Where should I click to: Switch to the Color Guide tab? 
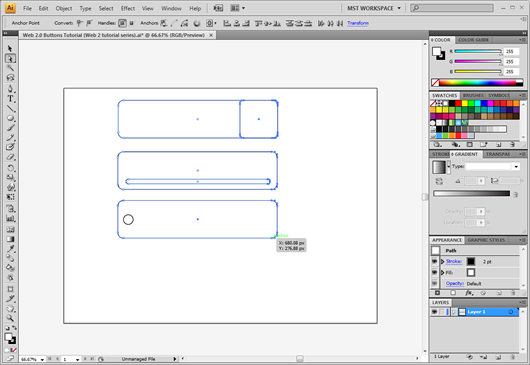(x=473, y=40)
